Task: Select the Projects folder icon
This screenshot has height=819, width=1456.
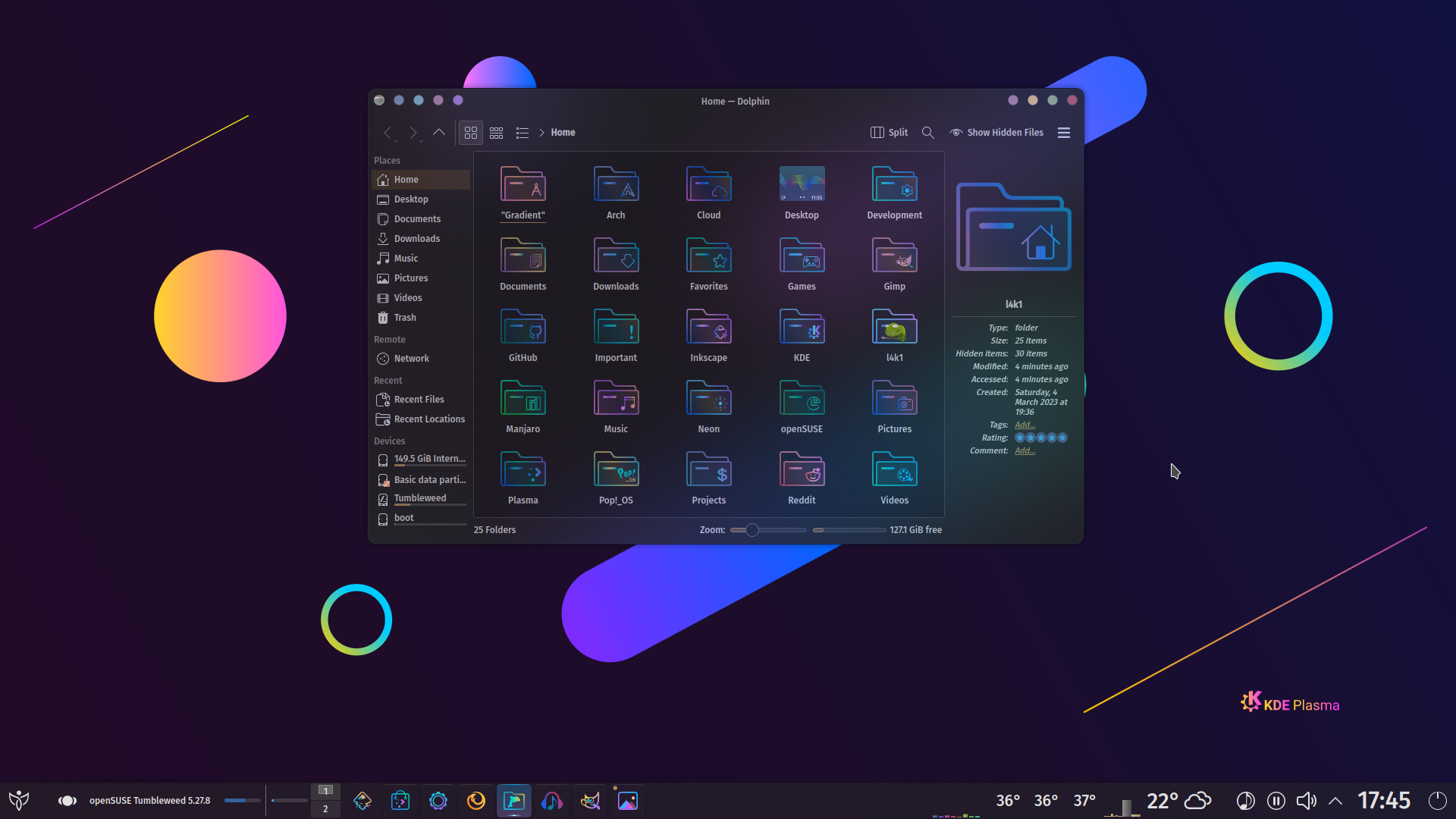Action: [709, 469]
